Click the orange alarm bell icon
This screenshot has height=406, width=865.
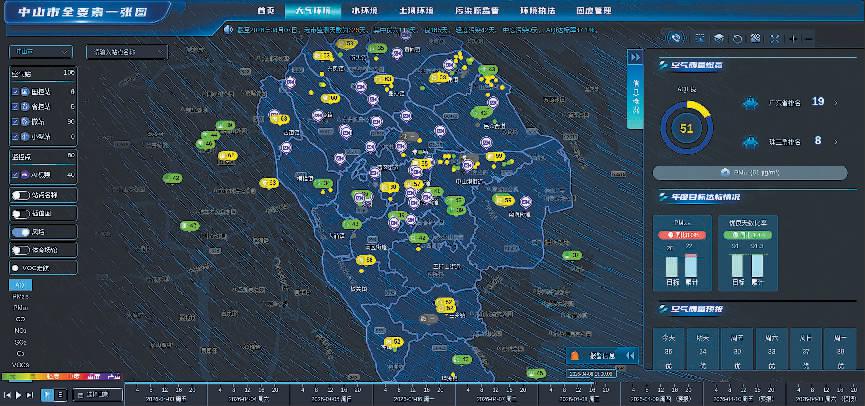[x=574, y=355]
